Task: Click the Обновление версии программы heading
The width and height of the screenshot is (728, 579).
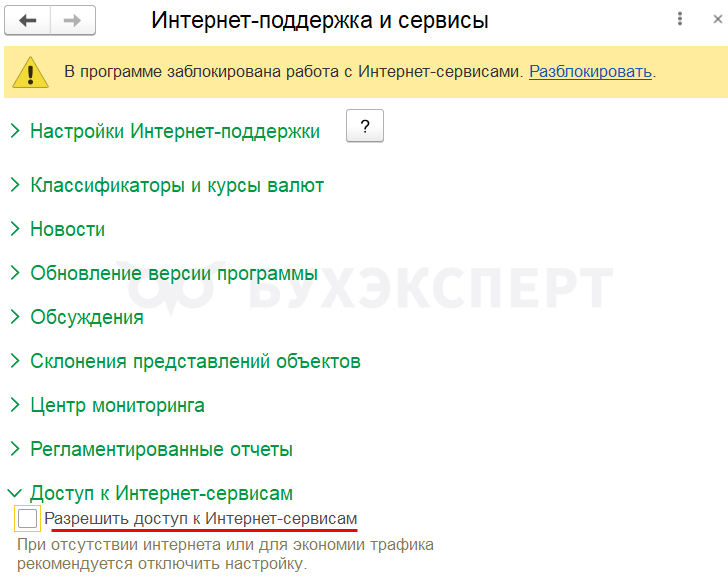Action: 174,273
